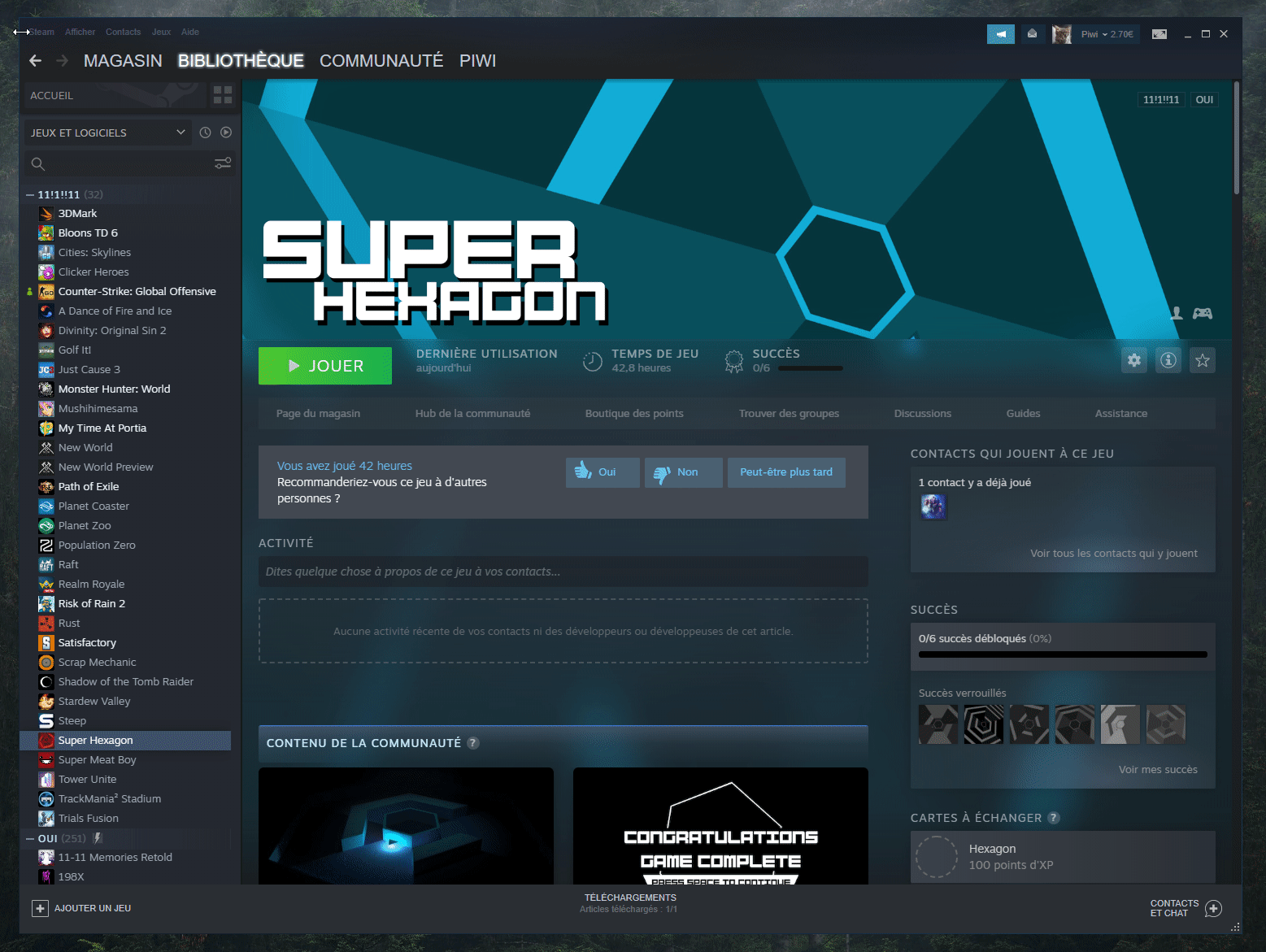Click the activity message input field
This screenshot has width=1266, height=952.
click(563, 572)
